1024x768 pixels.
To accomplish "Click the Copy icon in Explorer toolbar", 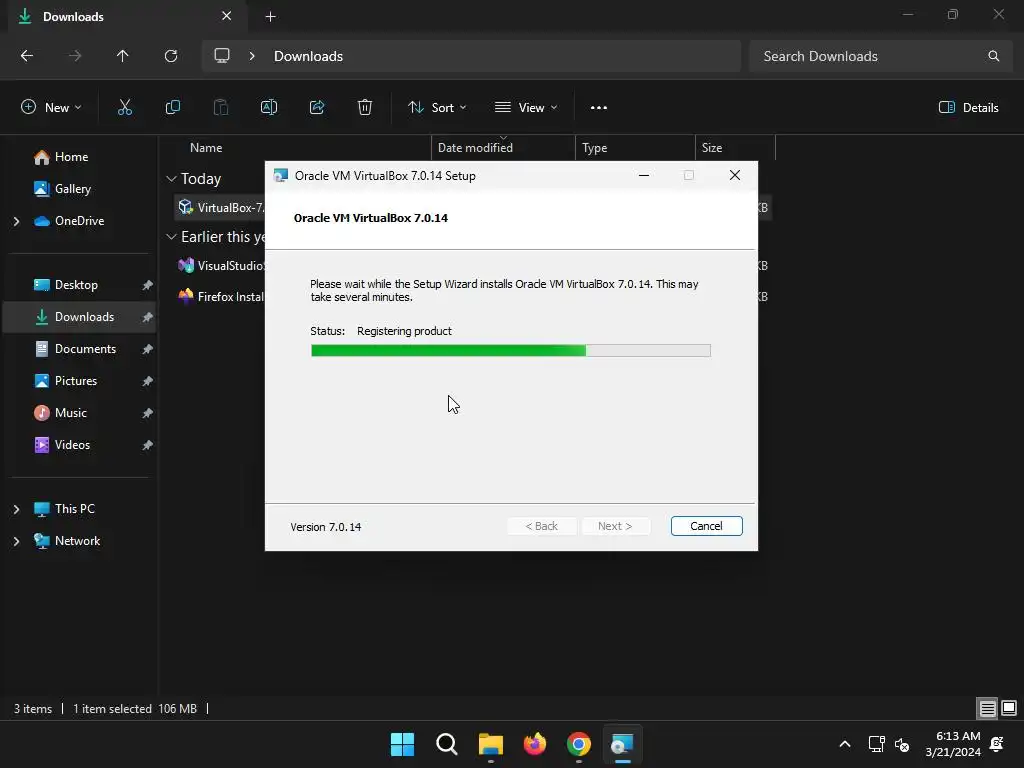I will (172, 108).
